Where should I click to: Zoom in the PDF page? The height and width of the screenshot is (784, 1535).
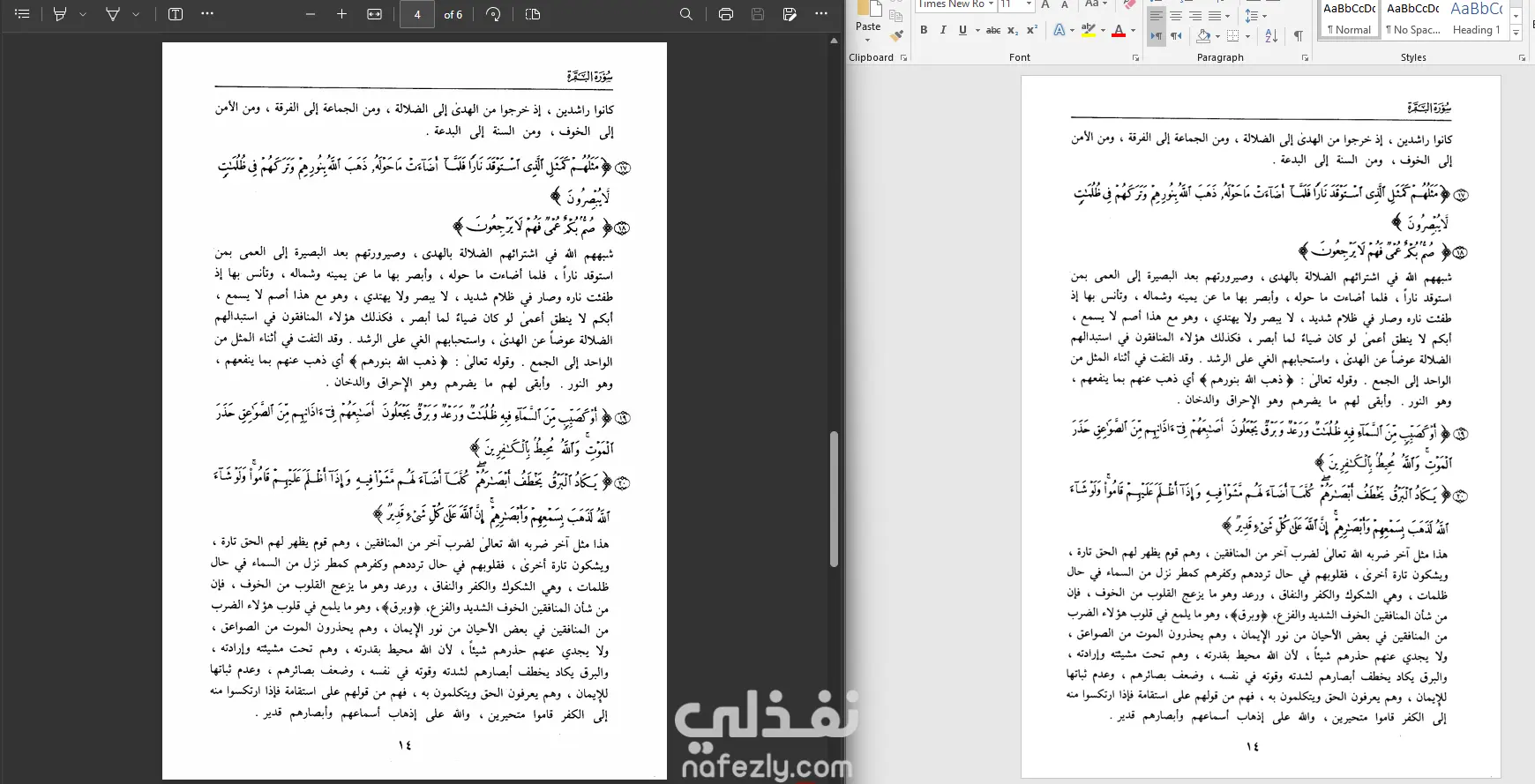tap(342, 14)
